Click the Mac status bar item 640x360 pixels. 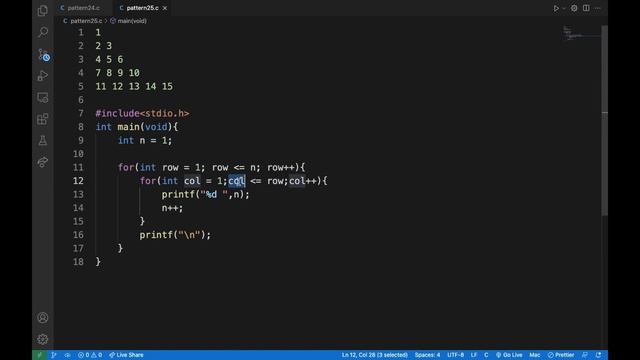click(535, 355)
